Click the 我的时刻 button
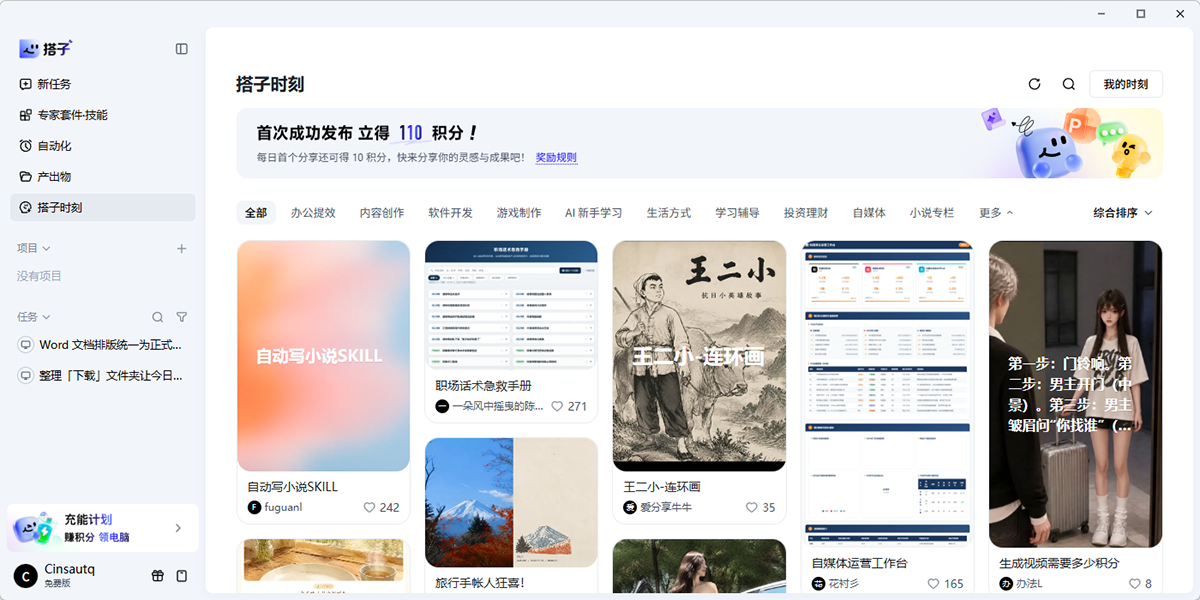This screenshot has width=1200, height=600. 1126,84
